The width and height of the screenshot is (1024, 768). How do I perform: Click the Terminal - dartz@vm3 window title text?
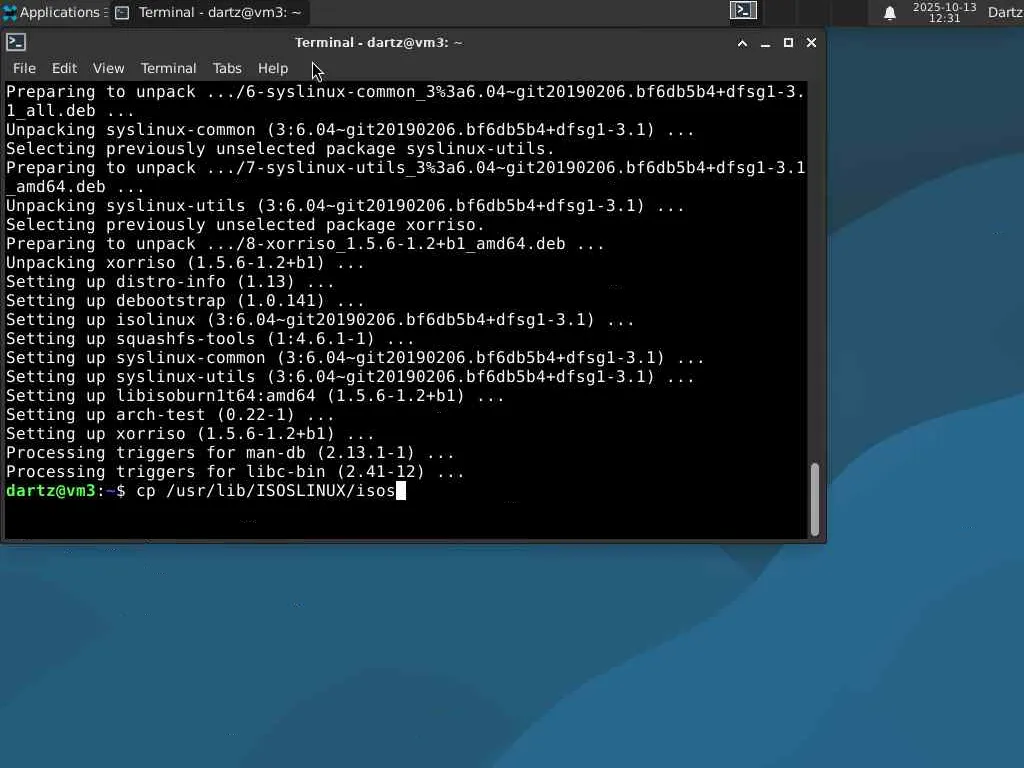[x=378, y=42]
